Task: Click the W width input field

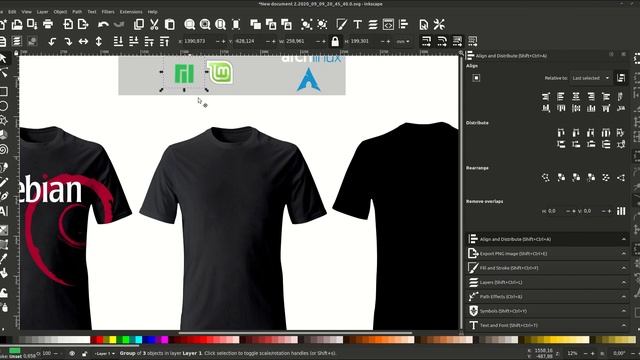Action: 300,41
